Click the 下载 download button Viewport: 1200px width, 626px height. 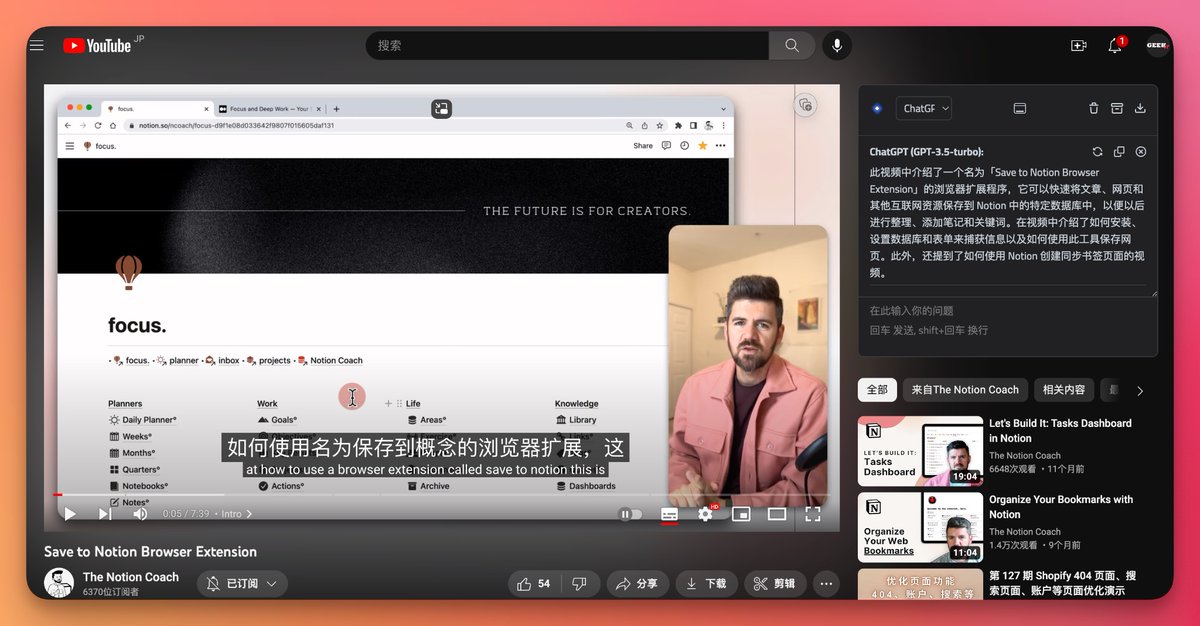point(706,584)
